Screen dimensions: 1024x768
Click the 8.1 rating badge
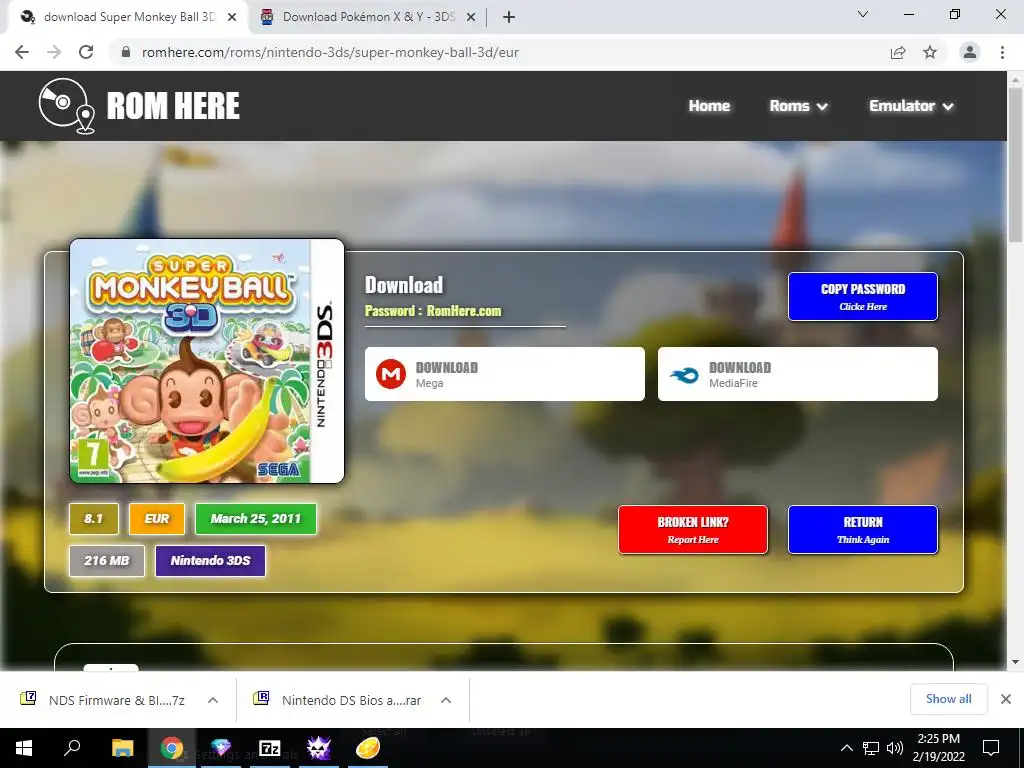(x=94, y=519)
